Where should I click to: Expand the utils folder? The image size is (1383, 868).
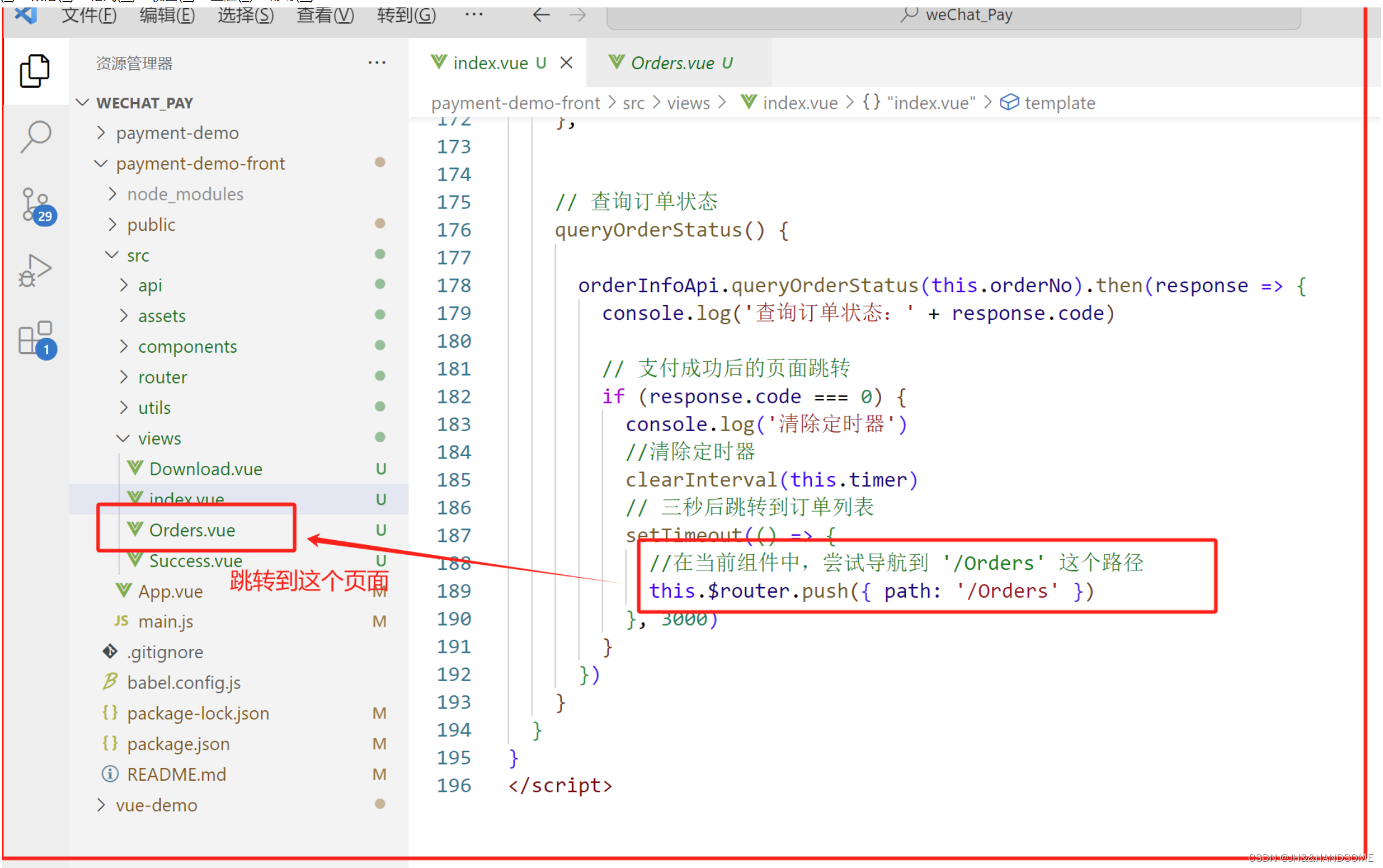124,407
